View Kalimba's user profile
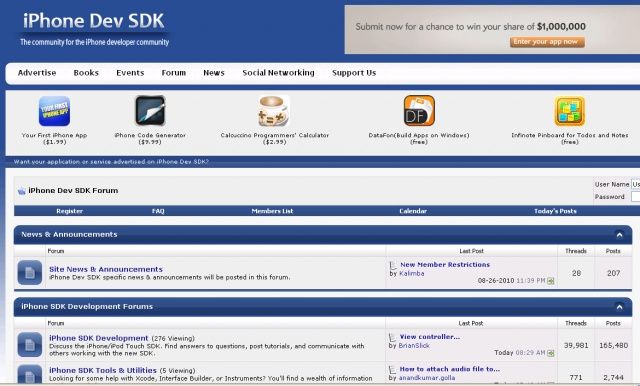Screen dimensions: 640x386 411,273
